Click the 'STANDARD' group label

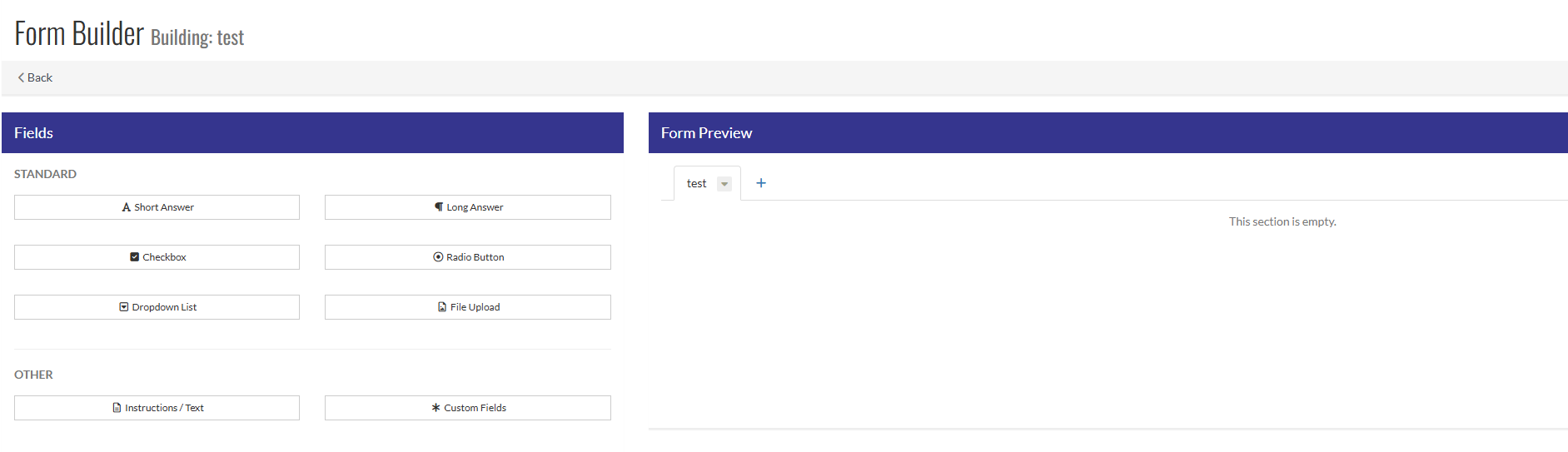(x=45, y=174)
